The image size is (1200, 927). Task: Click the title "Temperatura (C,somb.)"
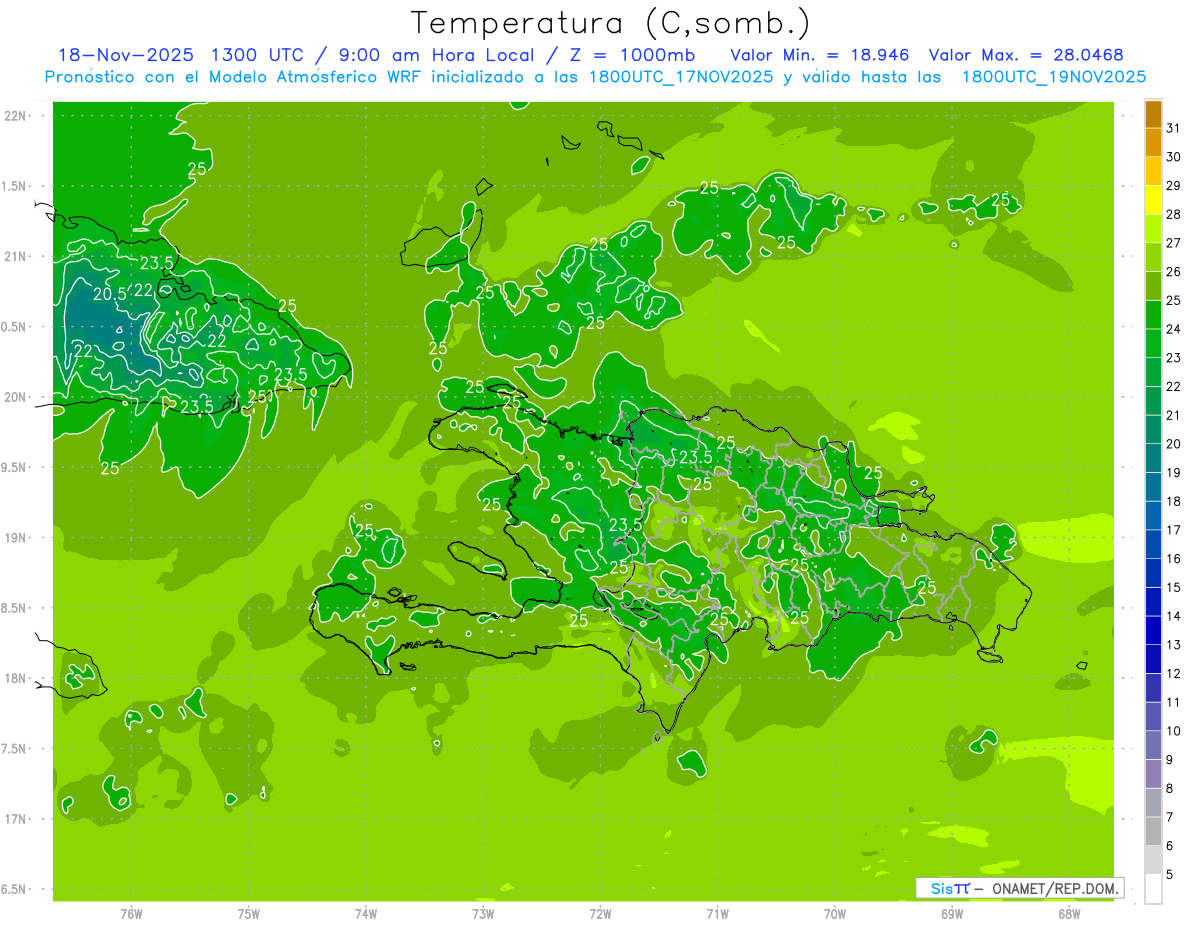point(609,22)
